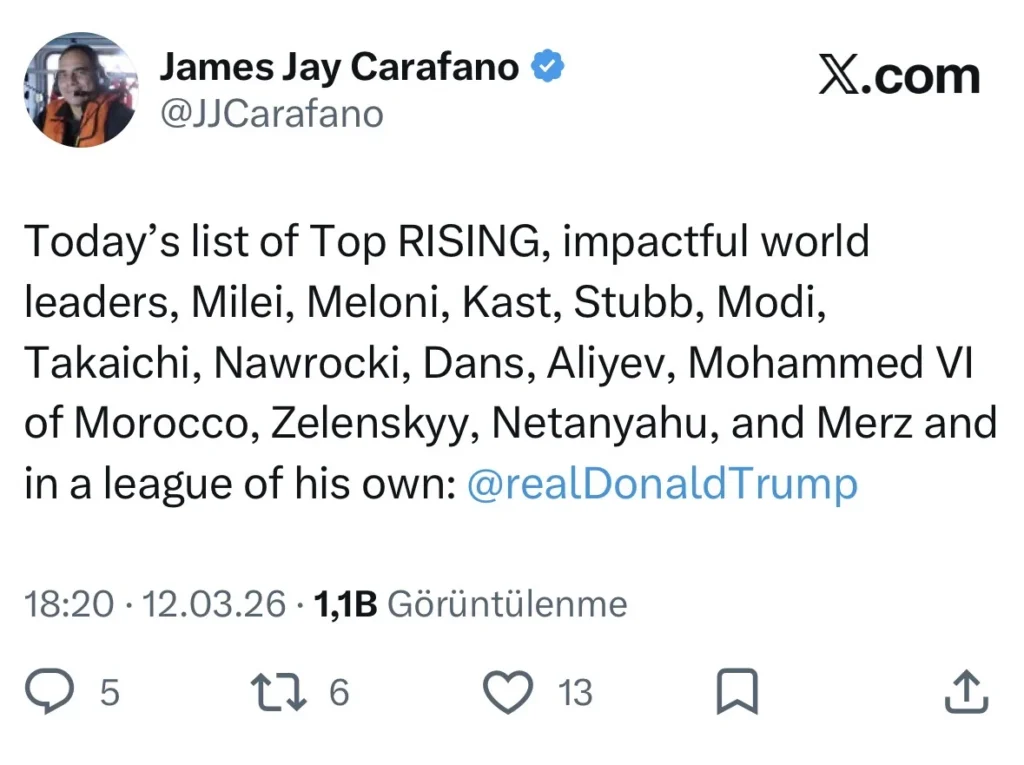Click the reply speech bubble icon
This screenshot has width=1024, height=765.
(x=50, y=692)
